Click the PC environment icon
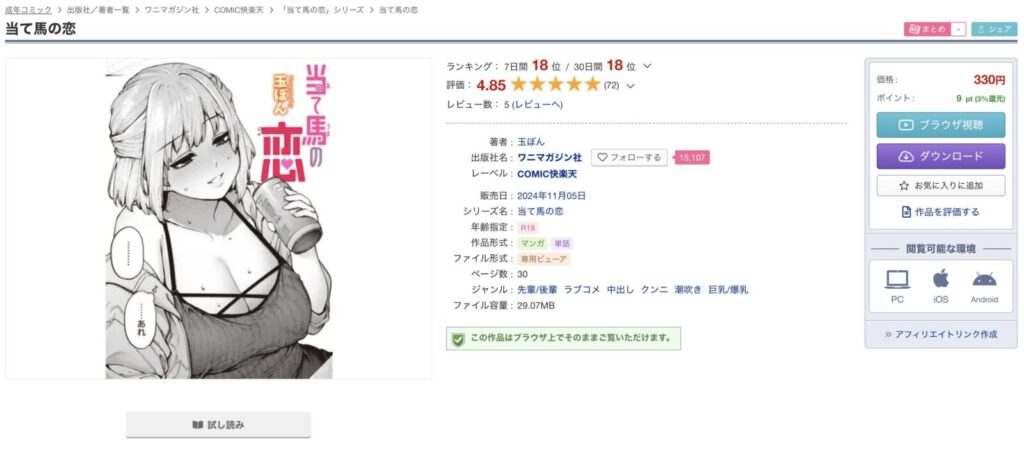This screenshot has height=470, width=1024. [897, 279]
